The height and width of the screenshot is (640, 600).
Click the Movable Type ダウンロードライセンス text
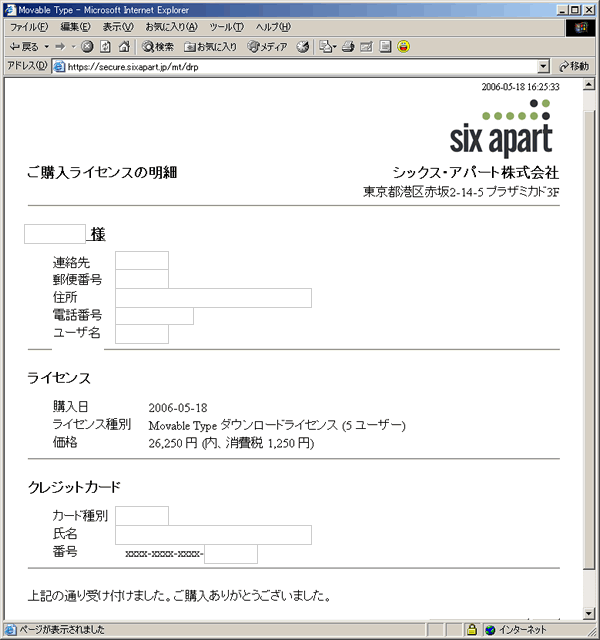243,425
